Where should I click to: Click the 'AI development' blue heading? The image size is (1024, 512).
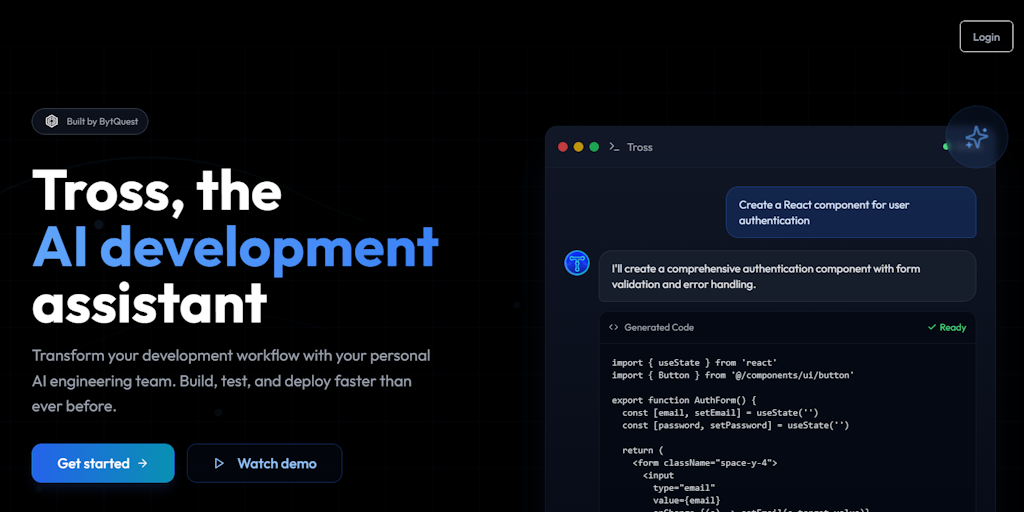pos(235,247)
